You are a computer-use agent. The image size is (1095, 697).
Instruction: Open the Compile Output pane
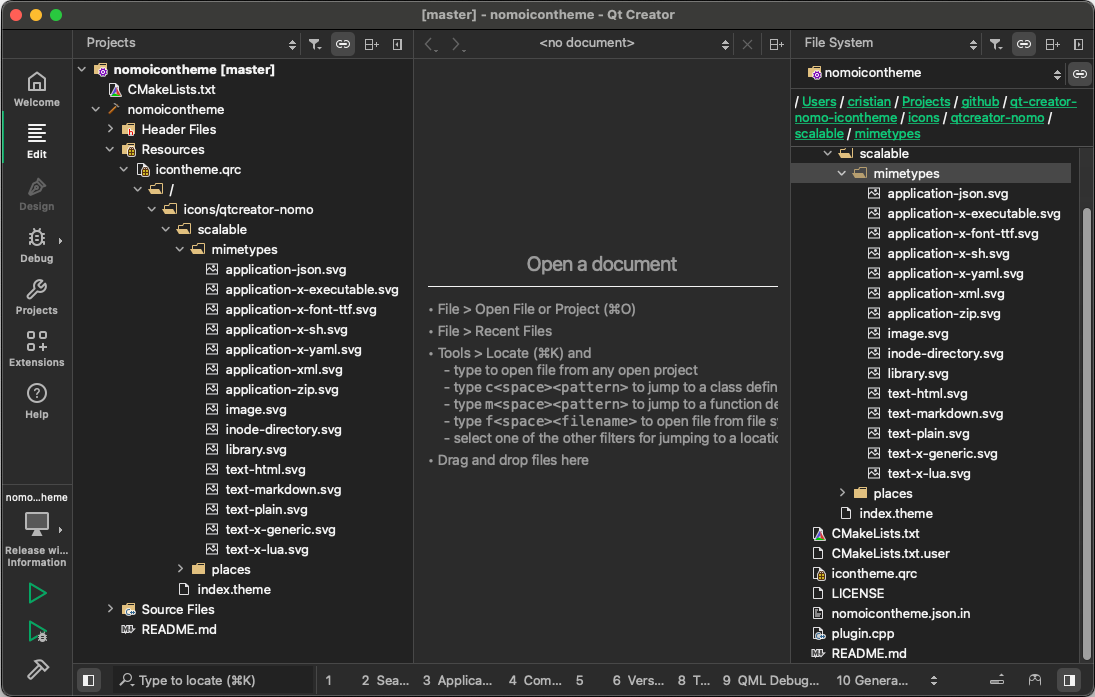click(533, 680)
